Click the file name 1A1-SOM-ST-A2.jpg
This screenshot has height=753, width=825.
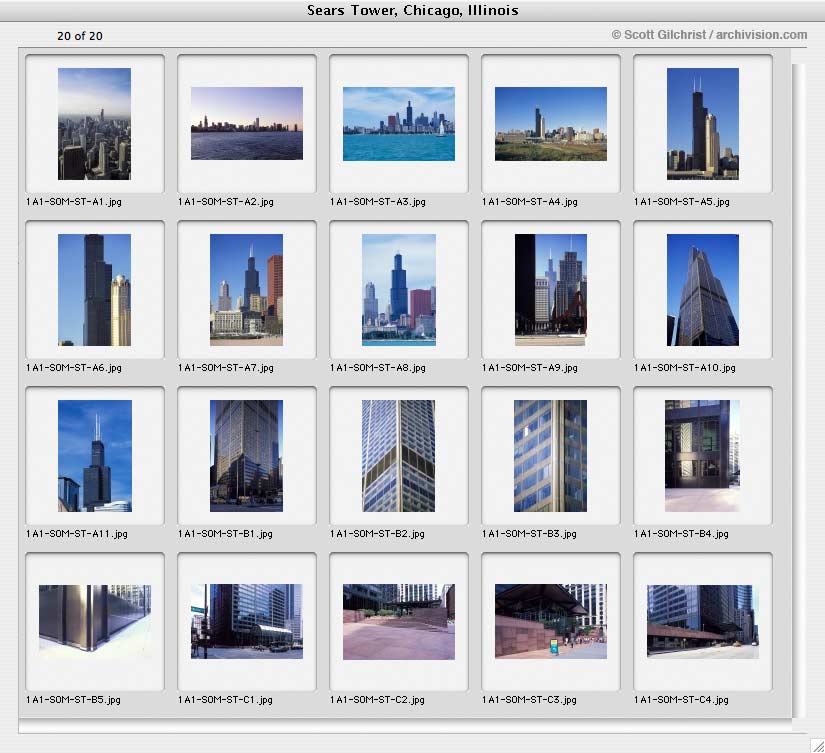(x=226, y=202)
